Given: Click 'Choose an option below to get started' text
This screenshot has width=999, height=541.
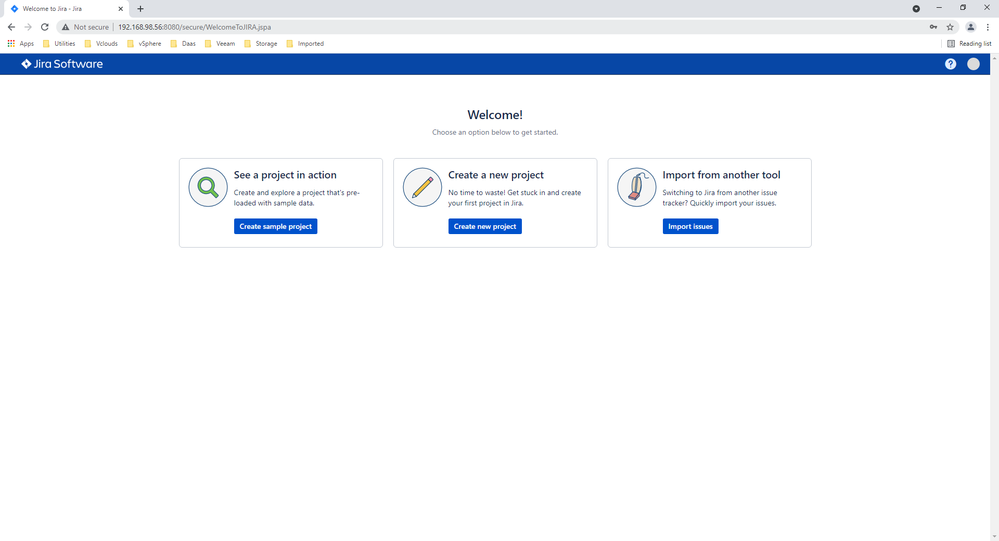Looking at the screenshot, I should pyautogui.click(x=495, y=133).
